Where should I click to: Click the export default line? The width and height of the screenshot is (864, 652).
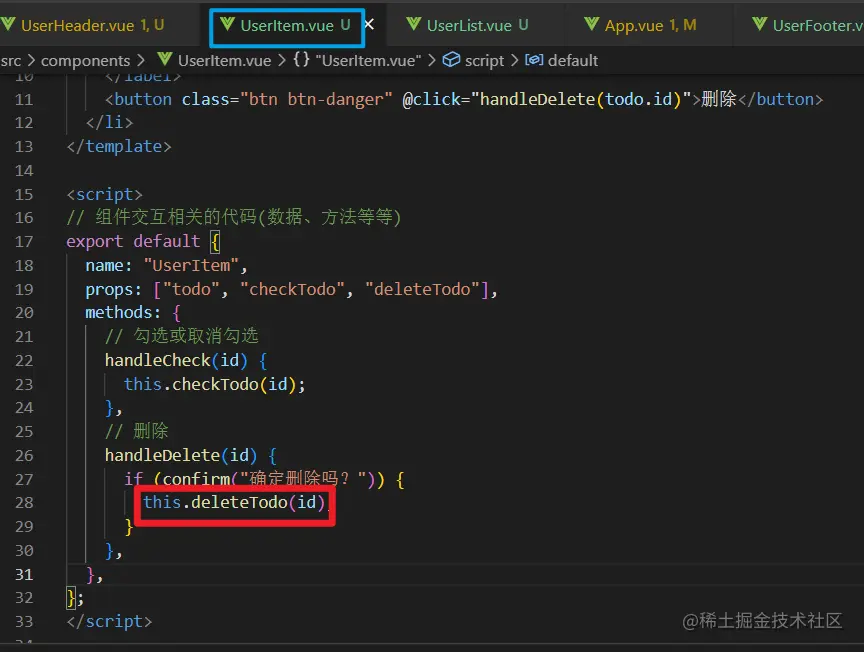143,241
